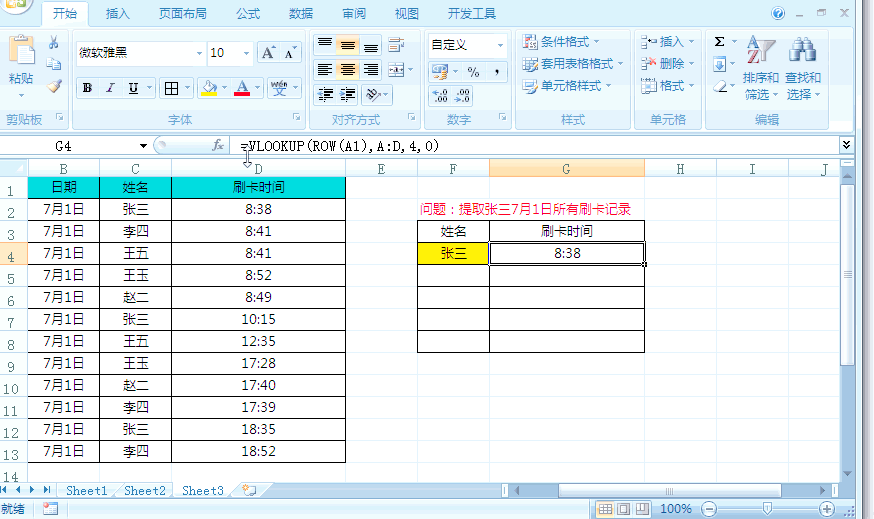Toggle underline formatting
The image size is (874, 519).
click(133, 88)
